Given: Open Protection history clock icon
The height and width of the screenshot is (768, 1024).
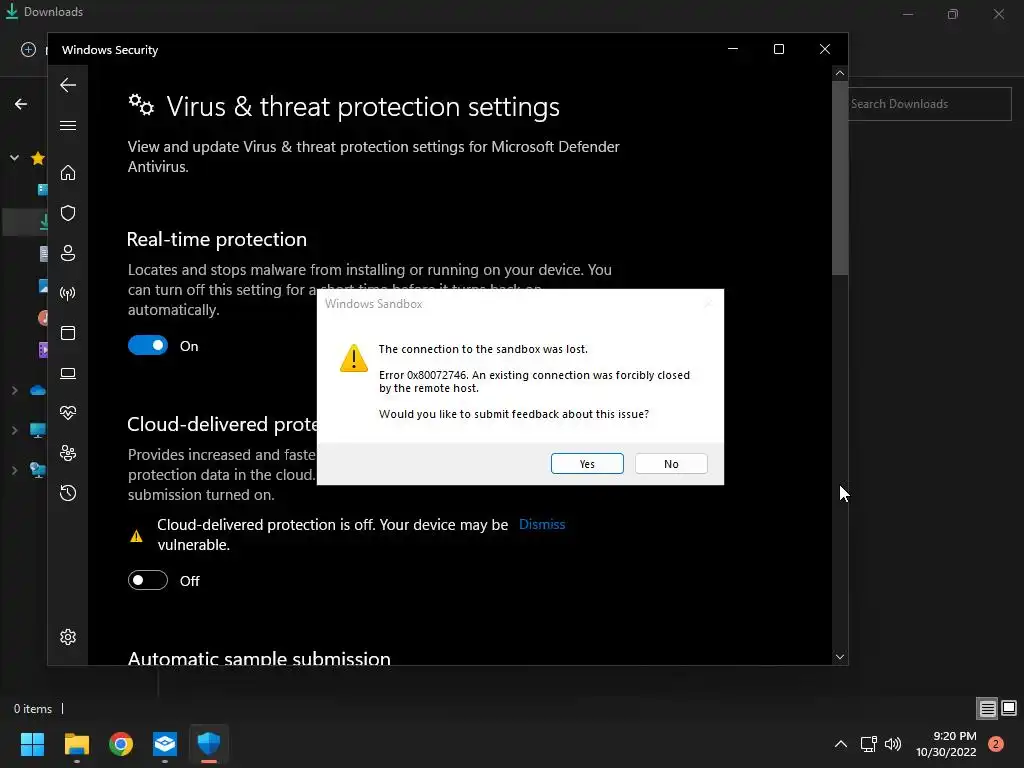Looking at the screenshot, I should (x=68, y=493).
